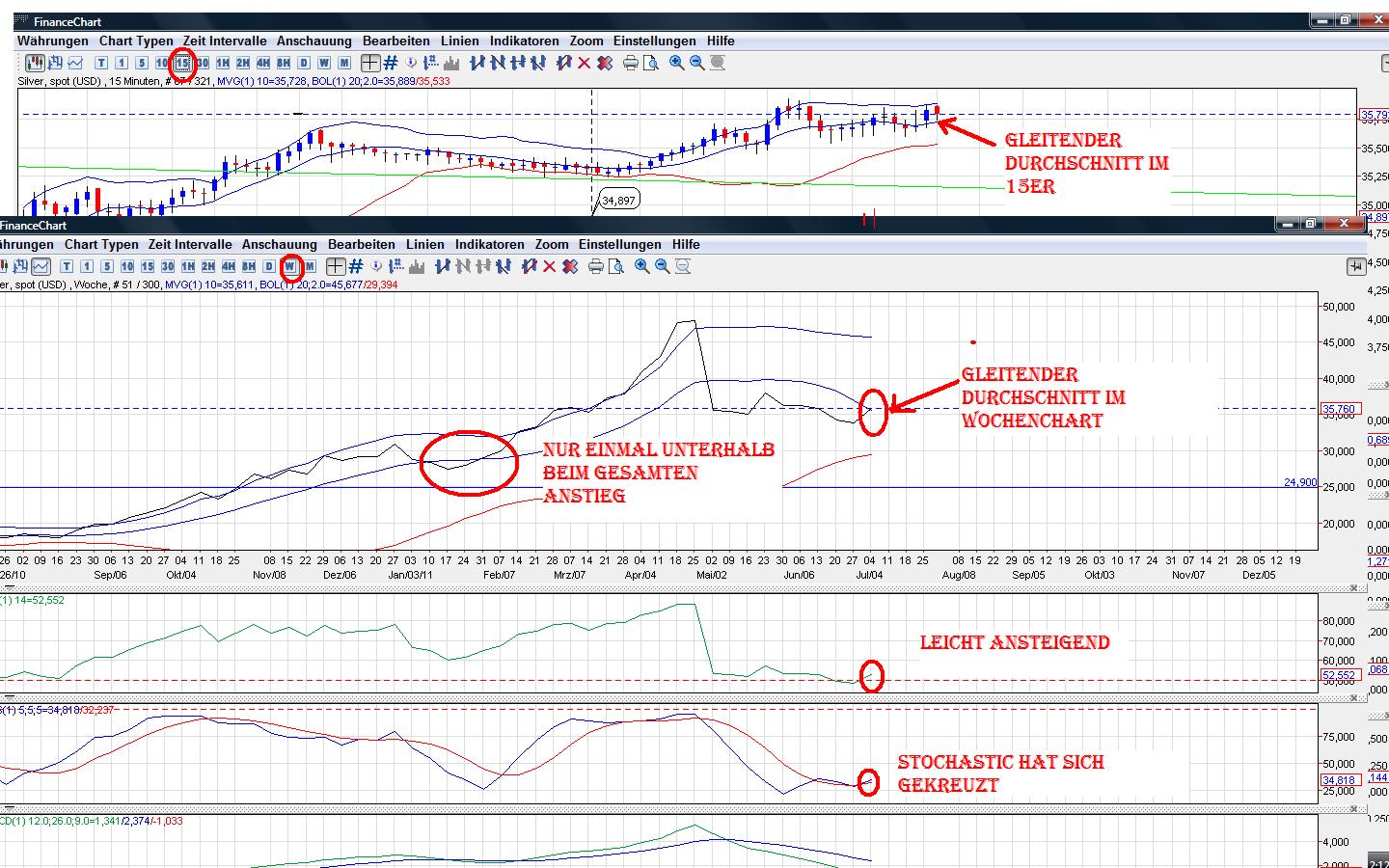
Task: Select 4H interval in weekly window
Action: pos(229,266)
